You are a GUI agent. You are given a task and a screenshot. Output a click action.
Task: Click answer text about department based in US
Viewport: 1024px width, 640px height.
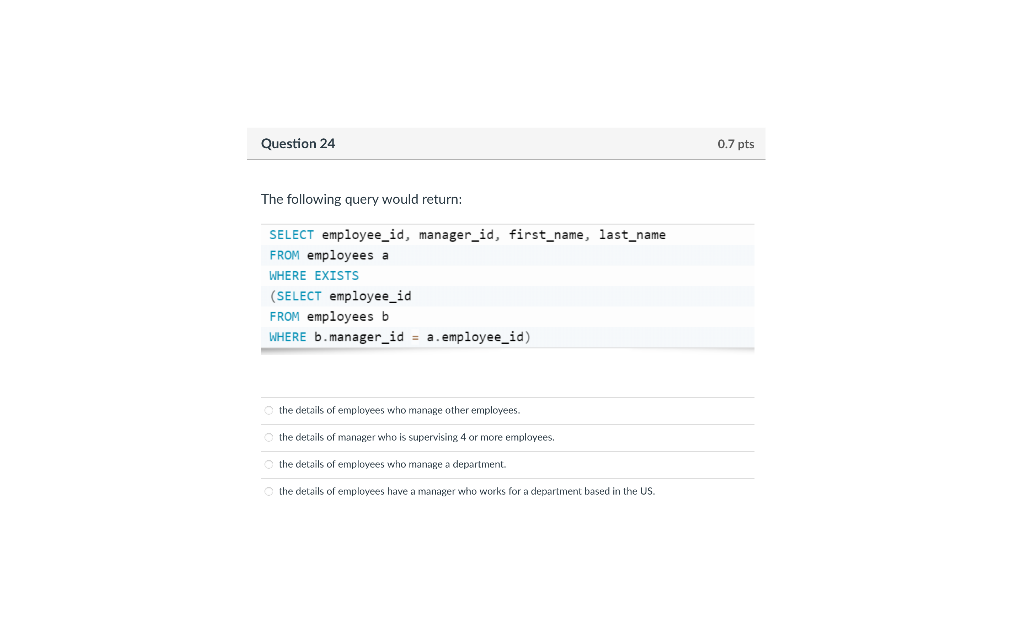(467, 490)
